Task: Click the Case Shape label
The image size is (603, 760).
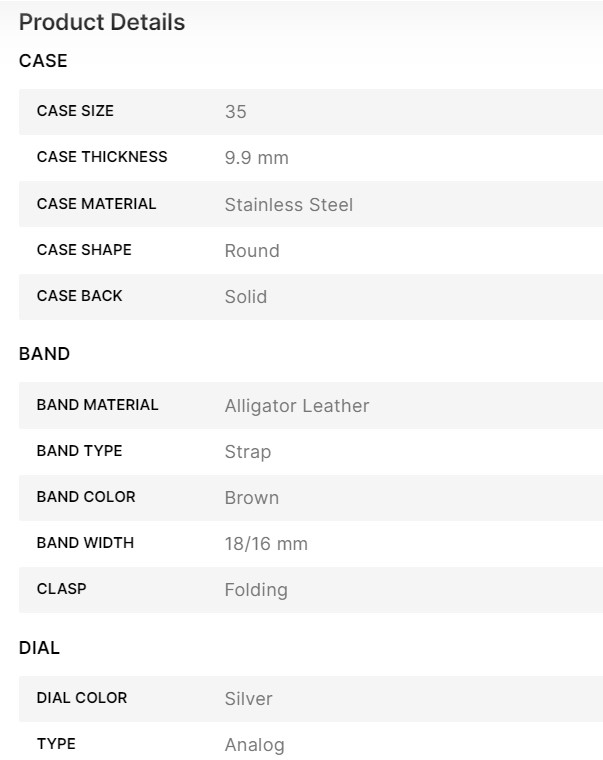Action: (x=84, y=250)
